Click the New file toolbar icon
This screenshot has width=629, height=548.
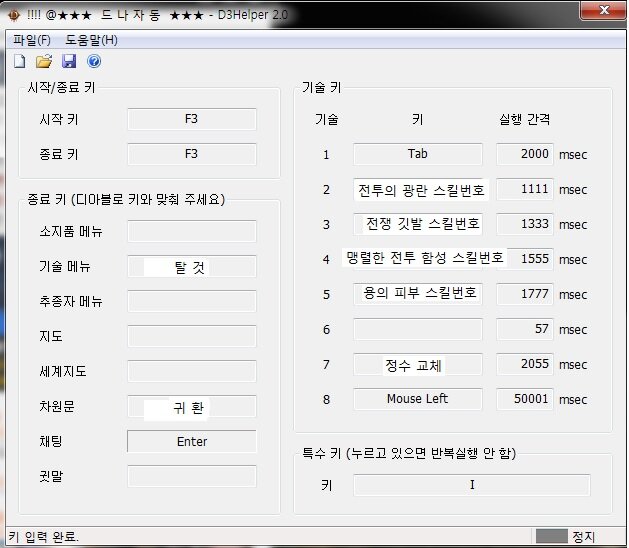[x=20, y=61]
